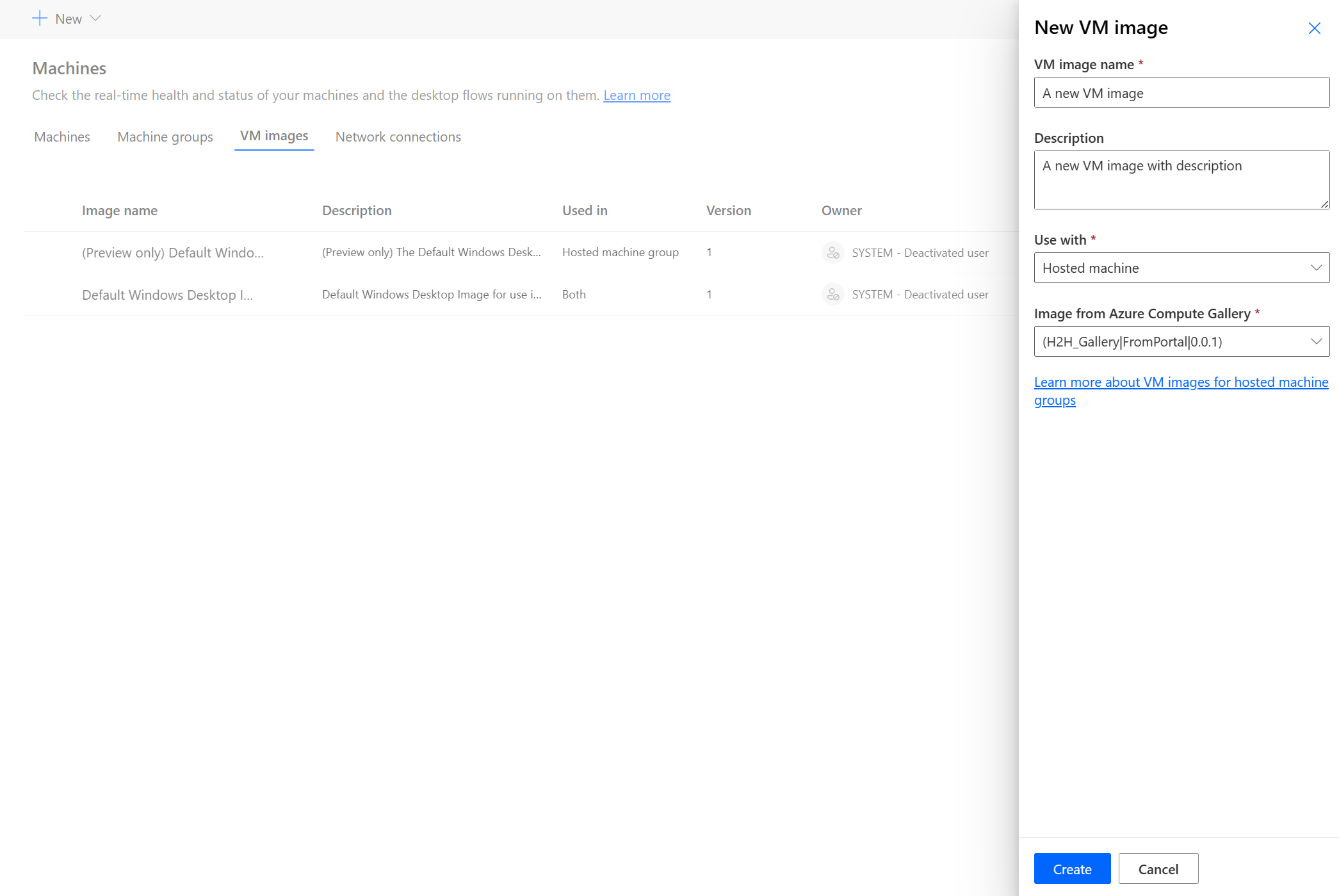Click the SYSTEM owner icon for Preview image
This screenshot has height=896, width=1339.
[x=832, y=252]
